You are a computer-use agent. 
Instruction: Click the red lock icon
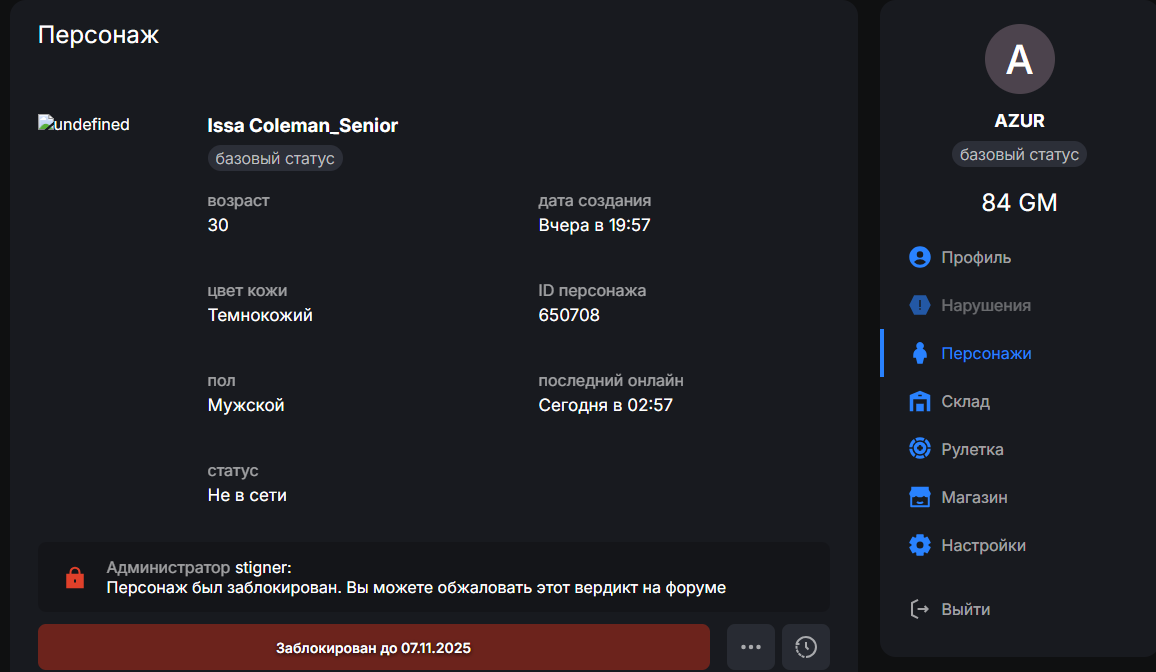74,578
